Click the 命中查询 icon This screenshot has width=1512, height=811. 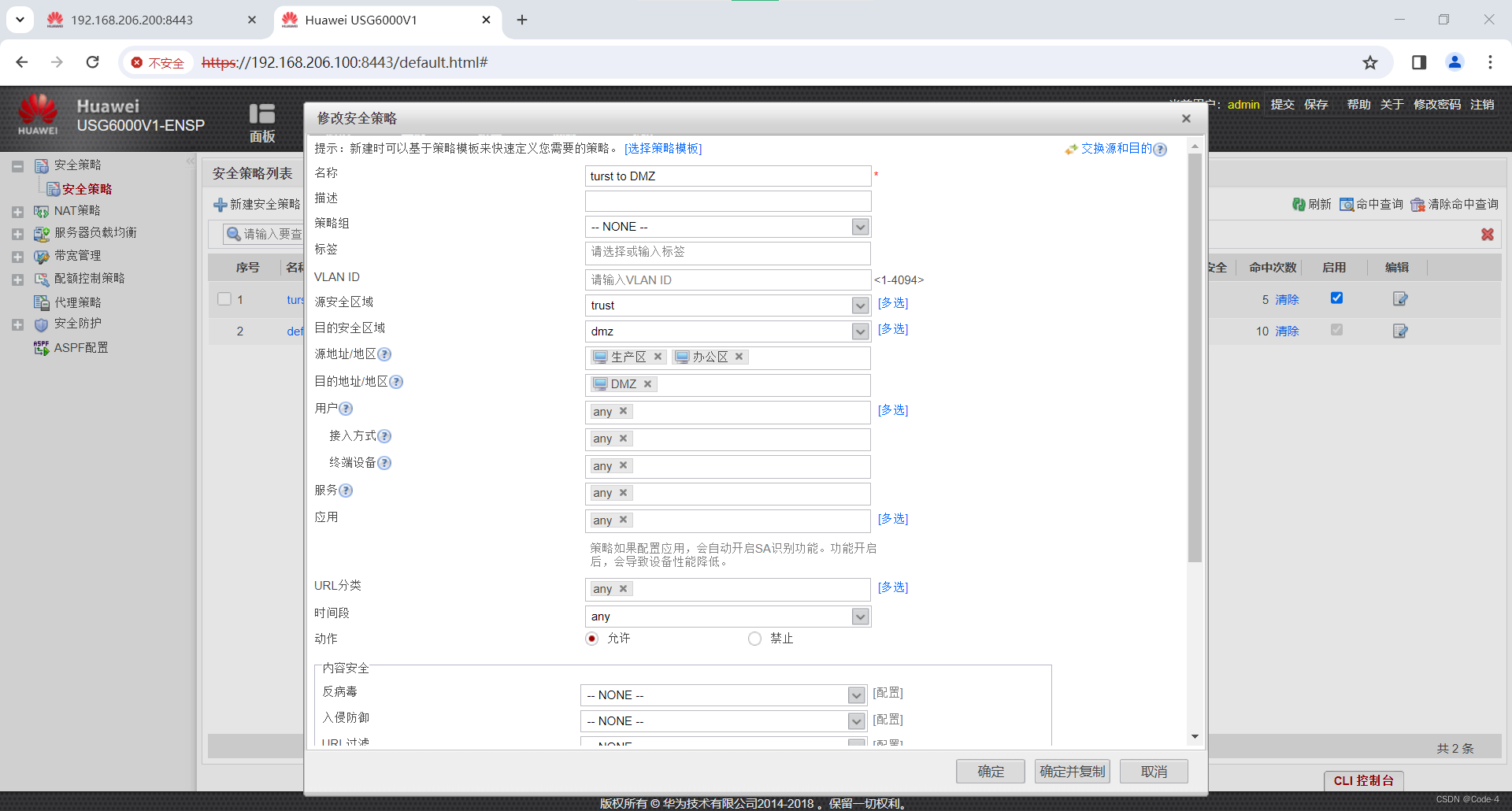(x=1347, y=205)
